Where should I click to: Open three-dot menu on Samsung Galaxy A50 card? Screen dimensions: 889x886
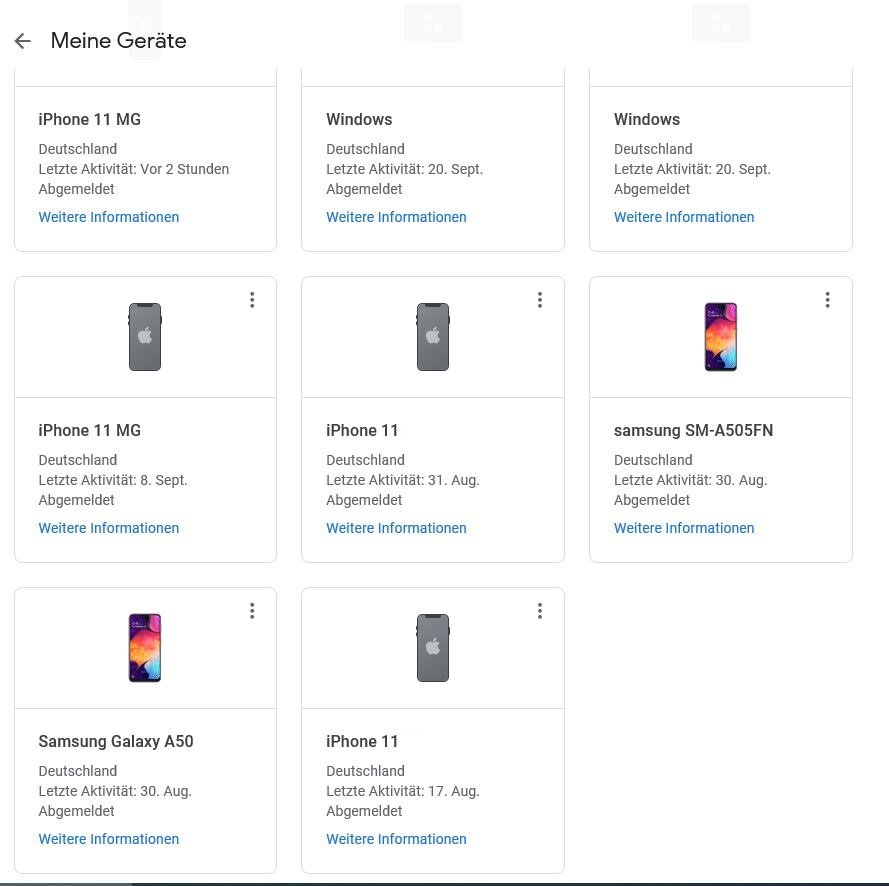coord(252,611)
